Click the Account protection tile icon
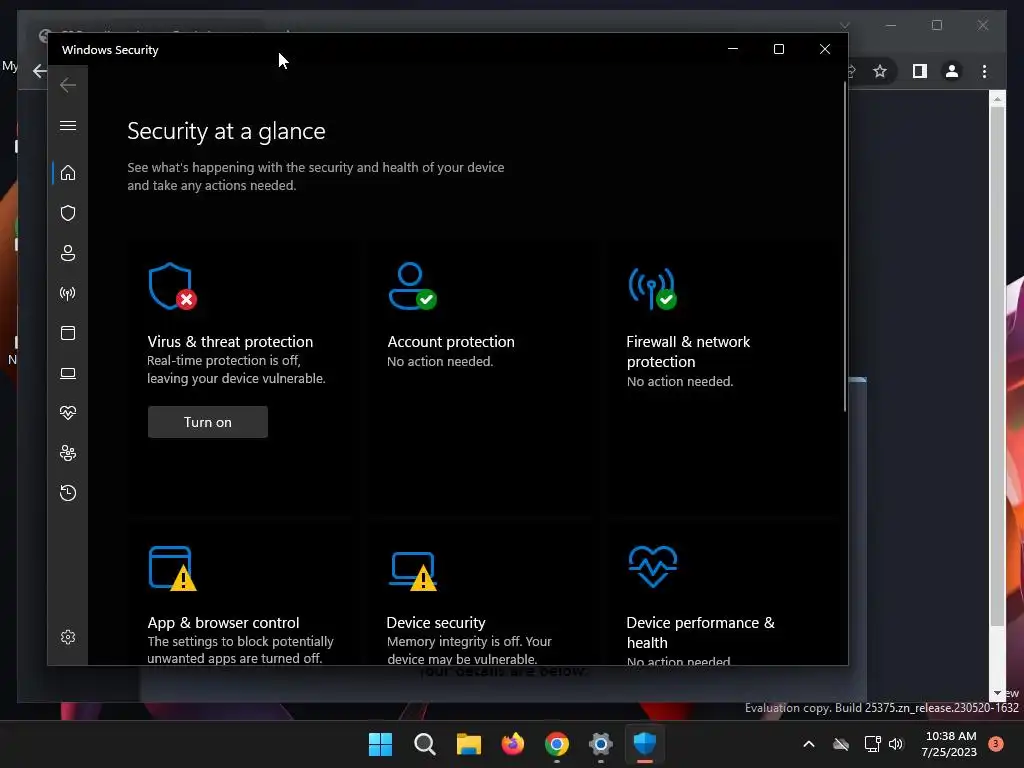 412,286
